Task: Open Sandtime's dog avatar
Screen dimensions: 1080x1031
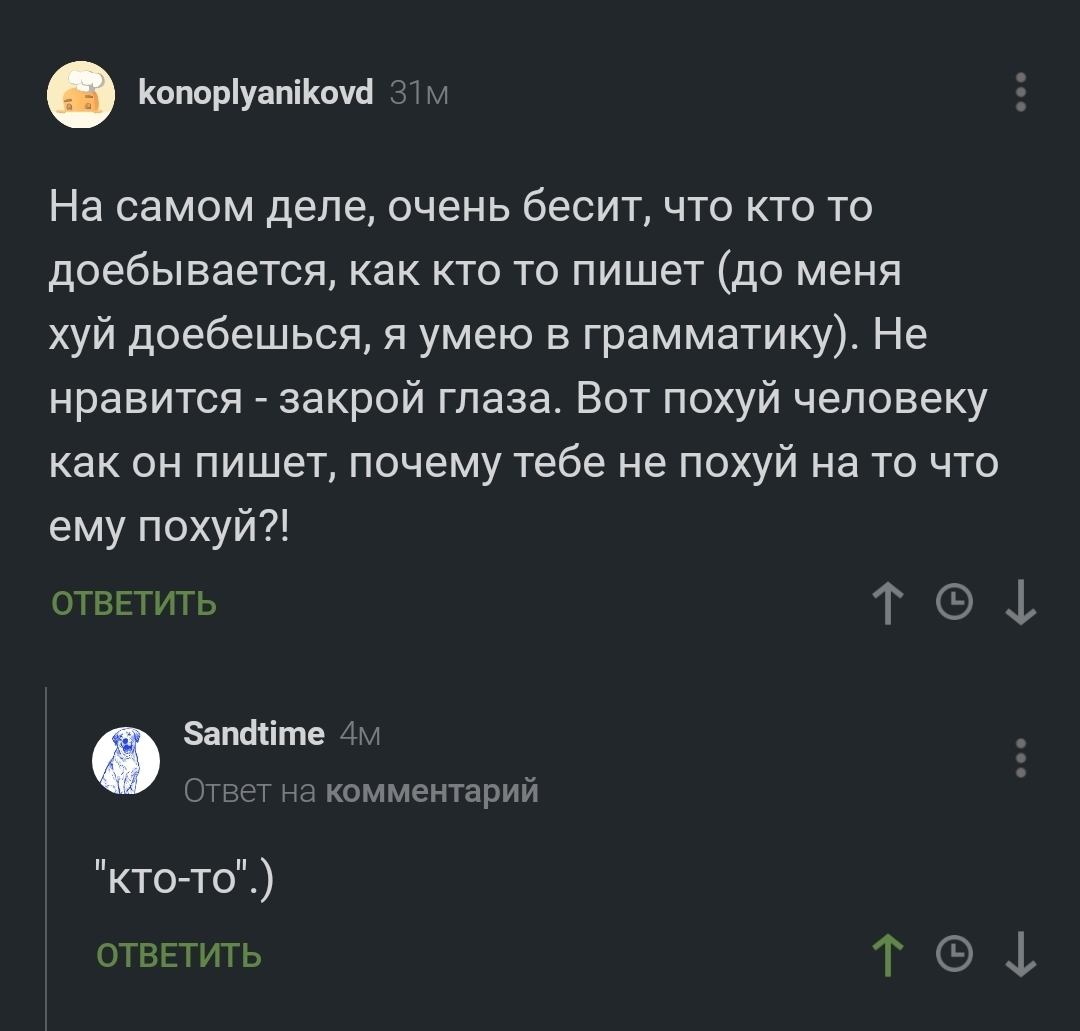Action: (126, 760)
